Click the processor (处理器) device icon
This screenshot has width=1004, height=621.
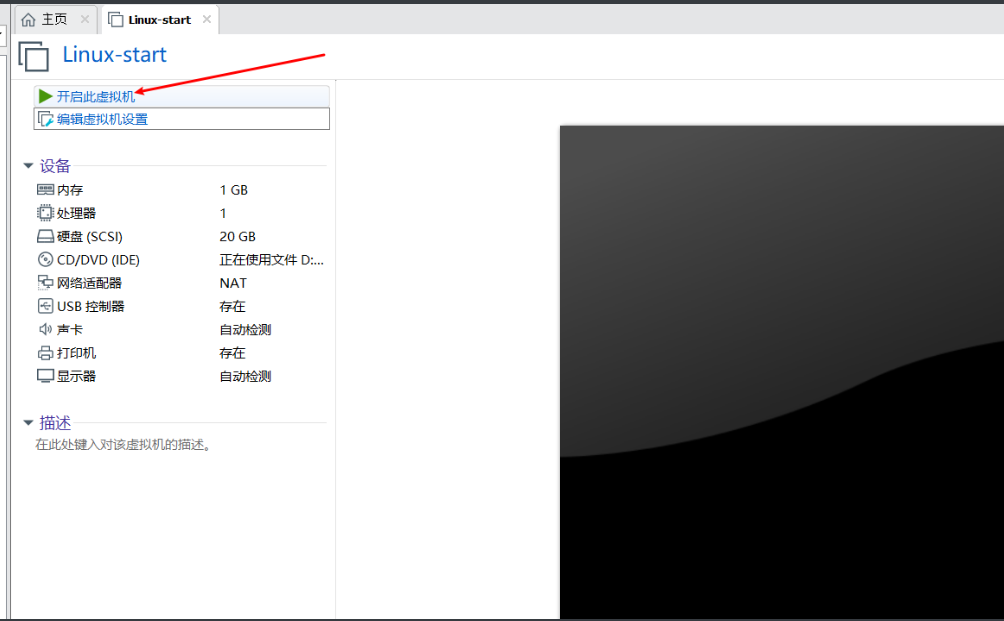(x=45, y=213)
